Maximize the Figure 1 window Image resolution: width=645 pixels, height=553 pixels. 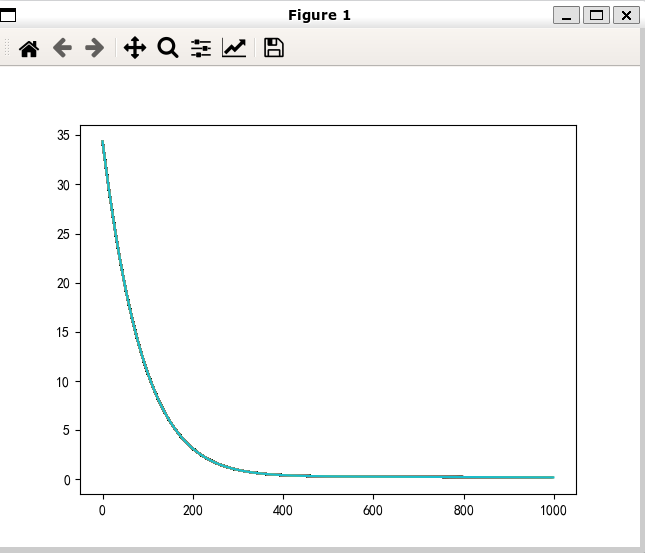[596, 15]
